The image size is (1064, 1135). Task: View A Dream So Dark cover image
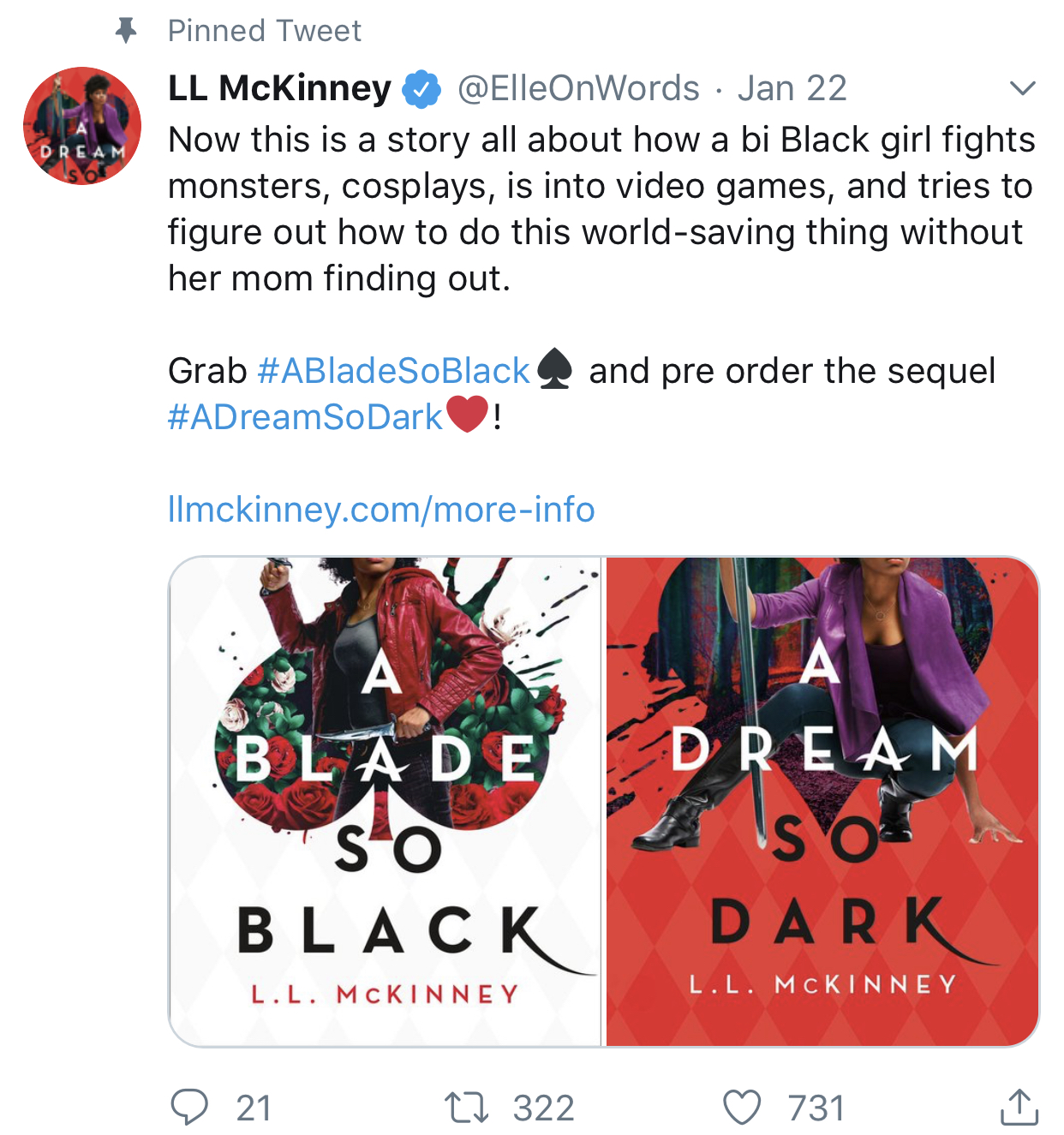pyautogui.click(x=822, y=802)
